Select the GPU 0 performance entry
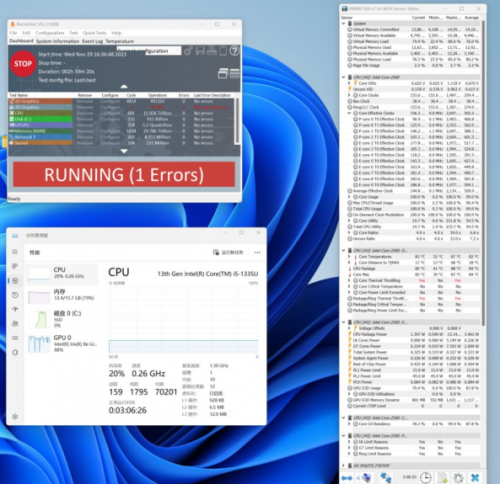This screenshot has height=484, width=500. [62, 343]
